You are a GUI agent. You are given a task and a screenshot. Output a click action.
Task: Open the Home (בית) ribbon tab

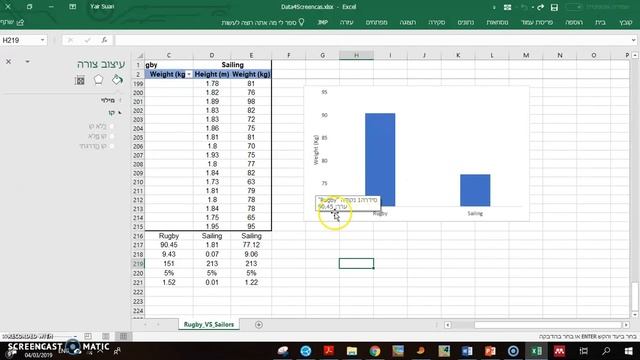pyautogui.click(x=600, y=22)
